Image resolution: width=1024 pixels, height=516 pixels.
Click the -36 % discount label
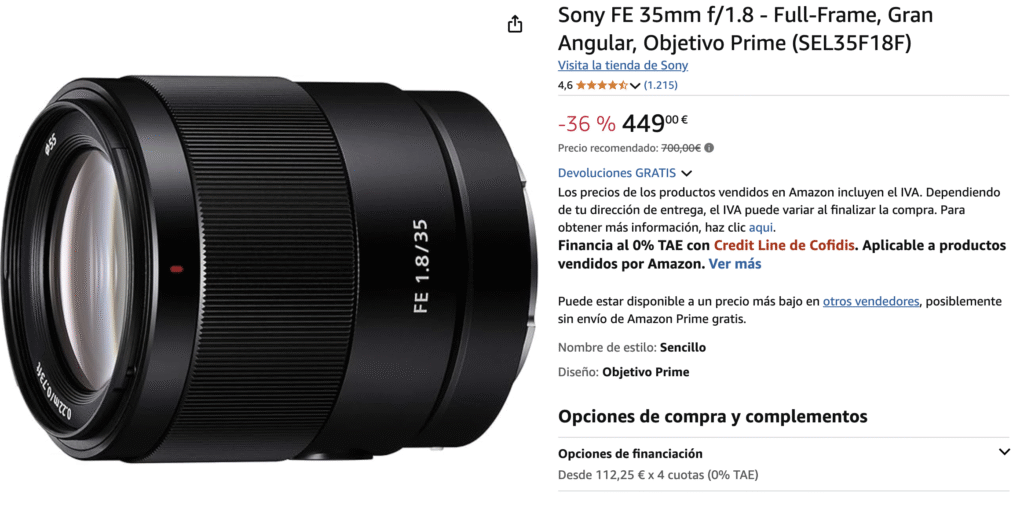click(586, 123)
